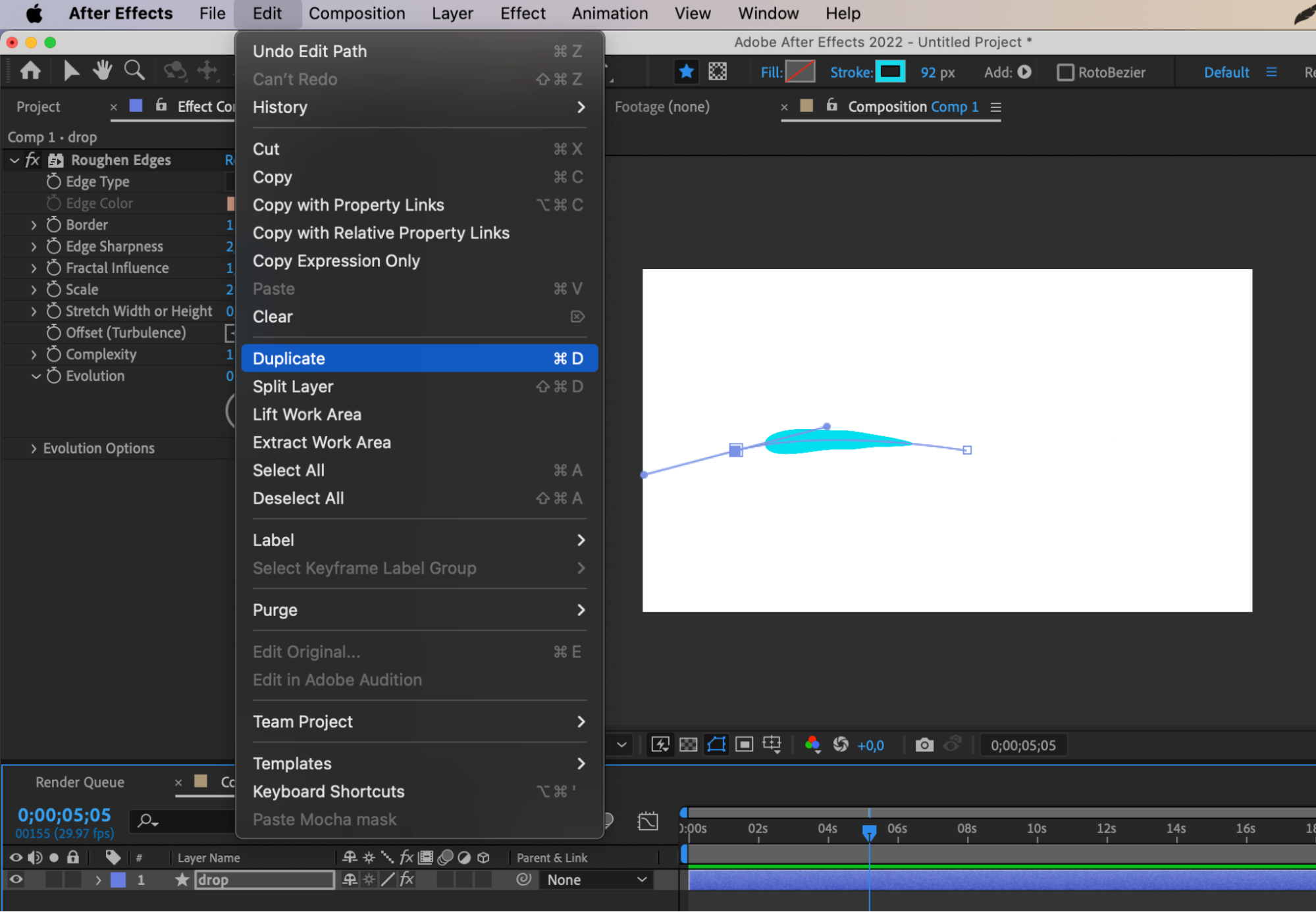Click the timeline playhead marker

point(869,832)
